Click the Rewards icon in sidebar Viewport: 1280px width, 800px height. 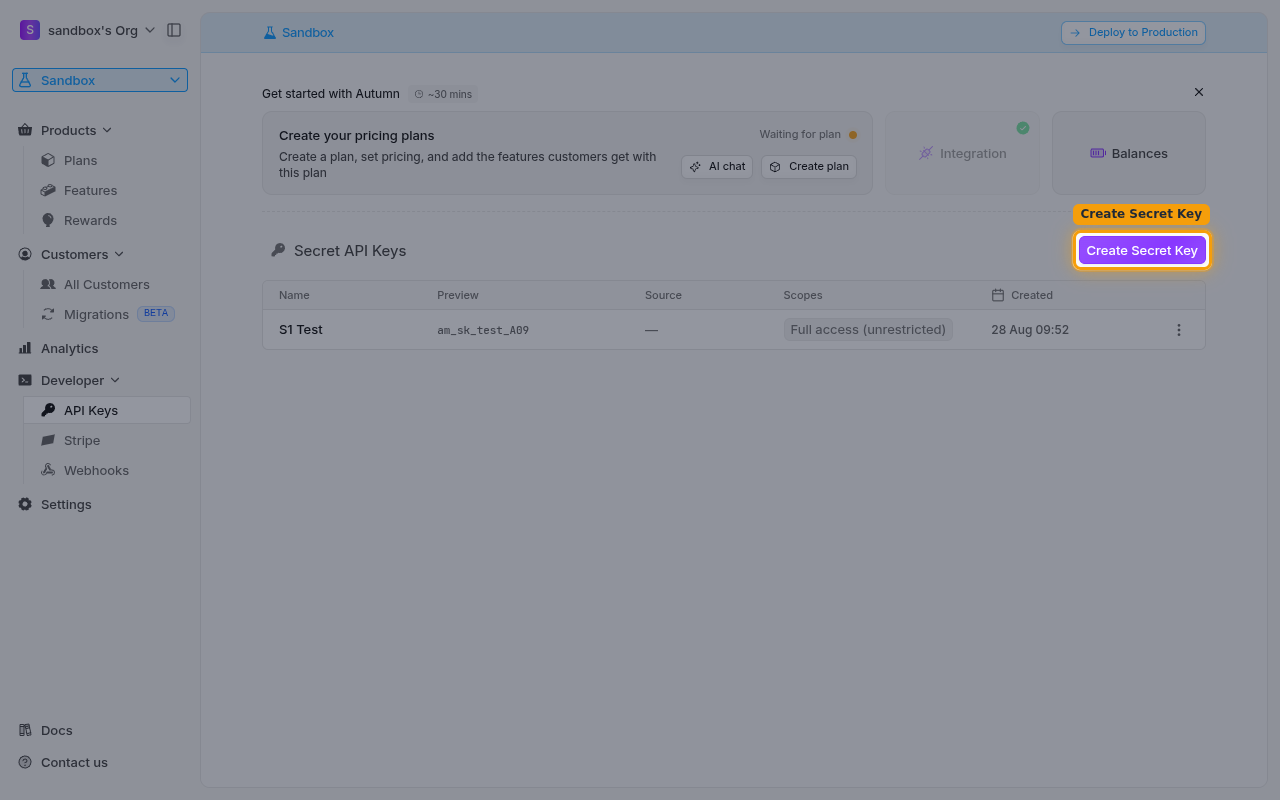click(48, 220)
